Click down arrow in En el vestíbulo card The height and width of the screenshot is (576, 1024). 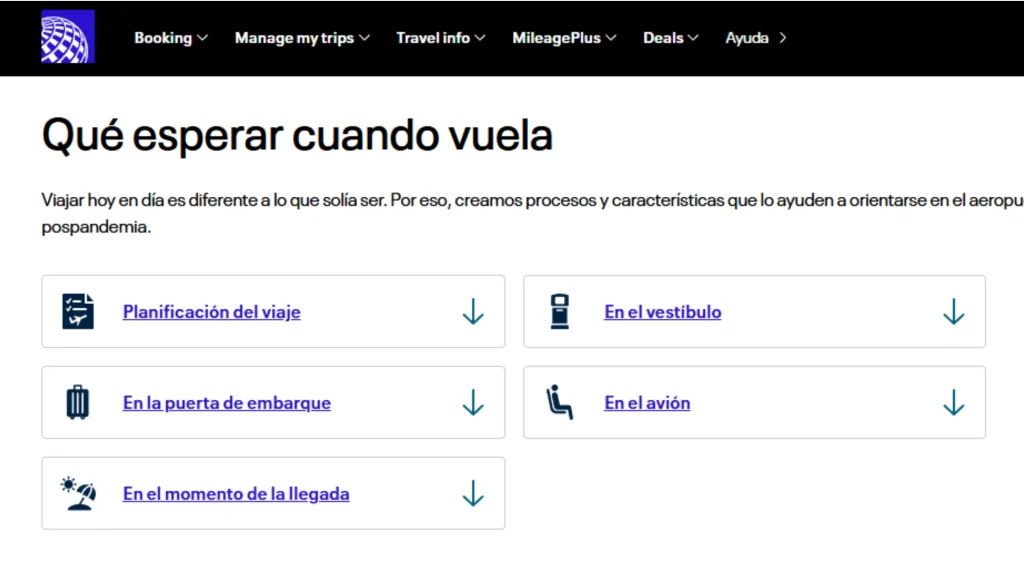pos(953,312)
